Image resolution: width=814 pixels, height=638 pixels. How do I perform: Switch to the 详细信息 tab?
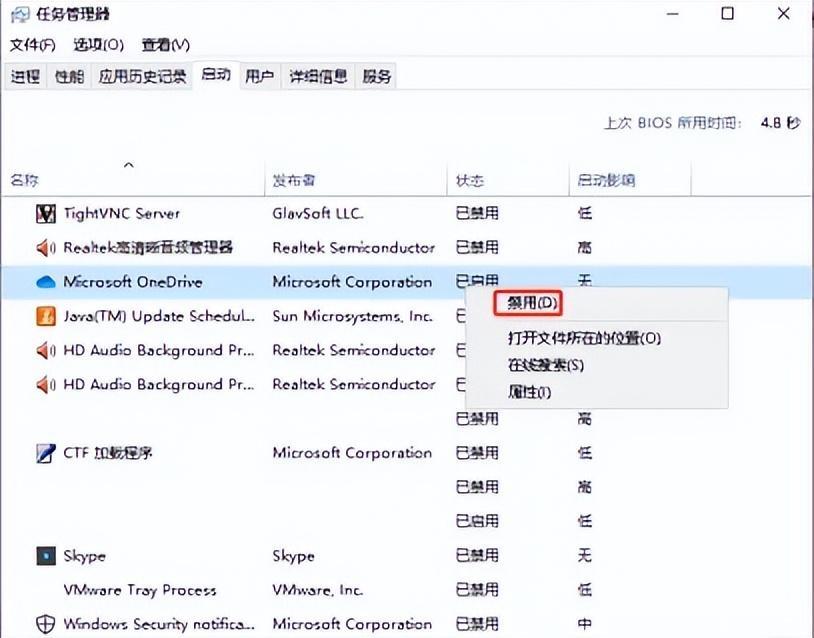coord(318,77)
